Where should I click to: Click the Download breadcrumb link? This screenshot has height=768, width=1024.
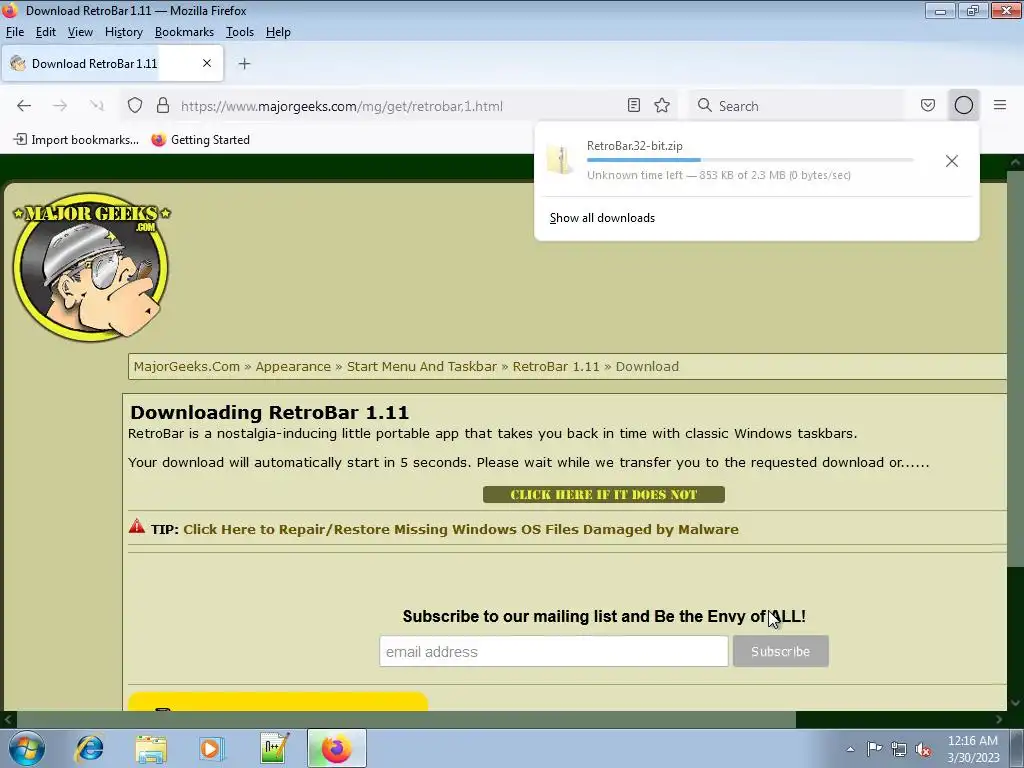(647, 366)
